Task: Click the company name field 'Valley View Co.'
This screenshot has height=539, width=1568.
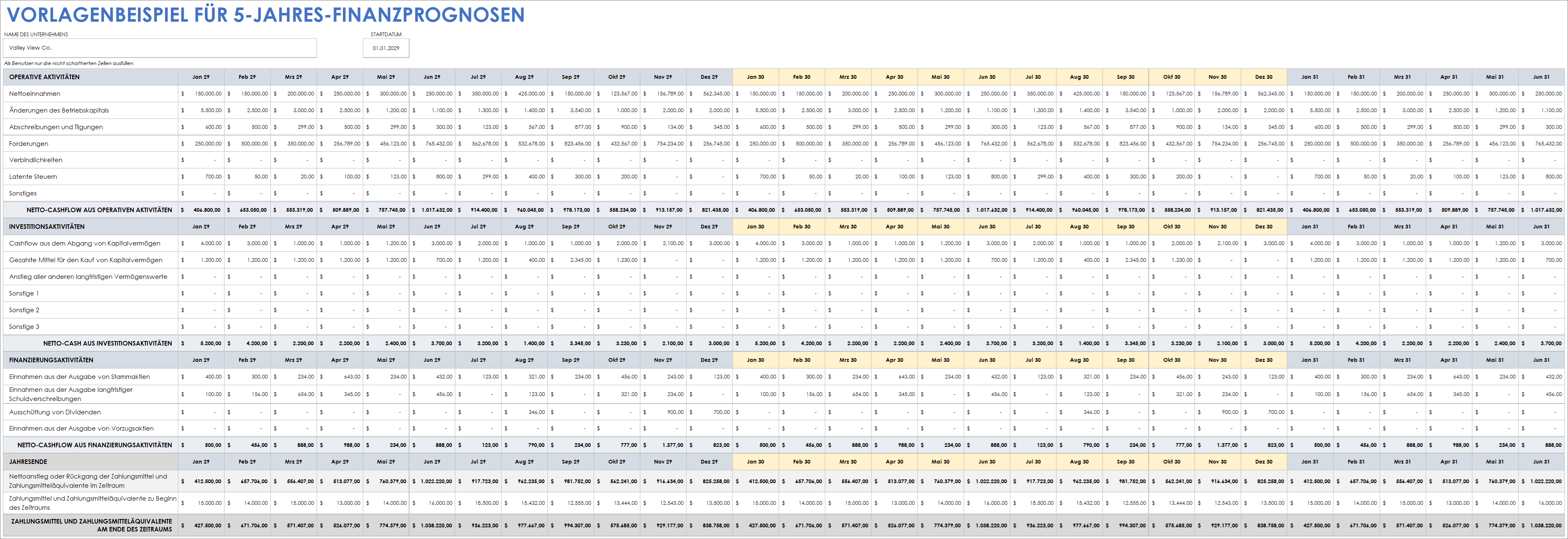Action: point(160,48)
